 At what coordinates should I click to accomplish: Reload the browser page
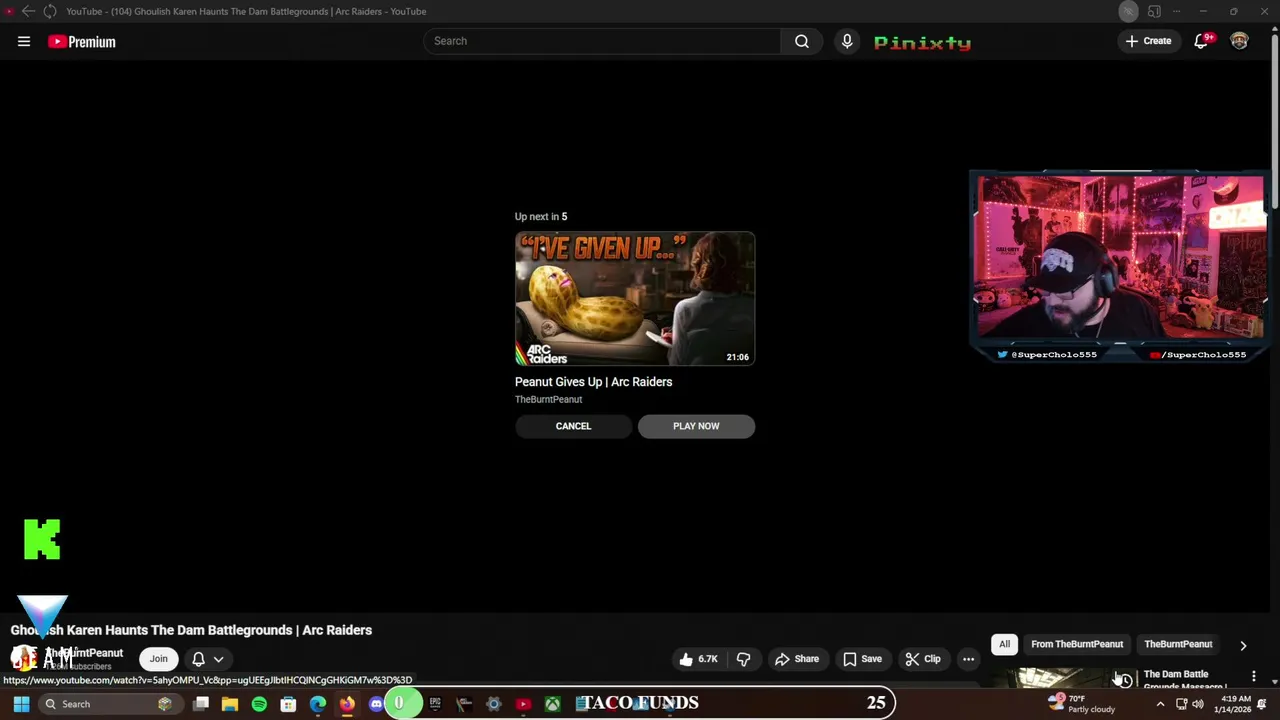[49, 11]
